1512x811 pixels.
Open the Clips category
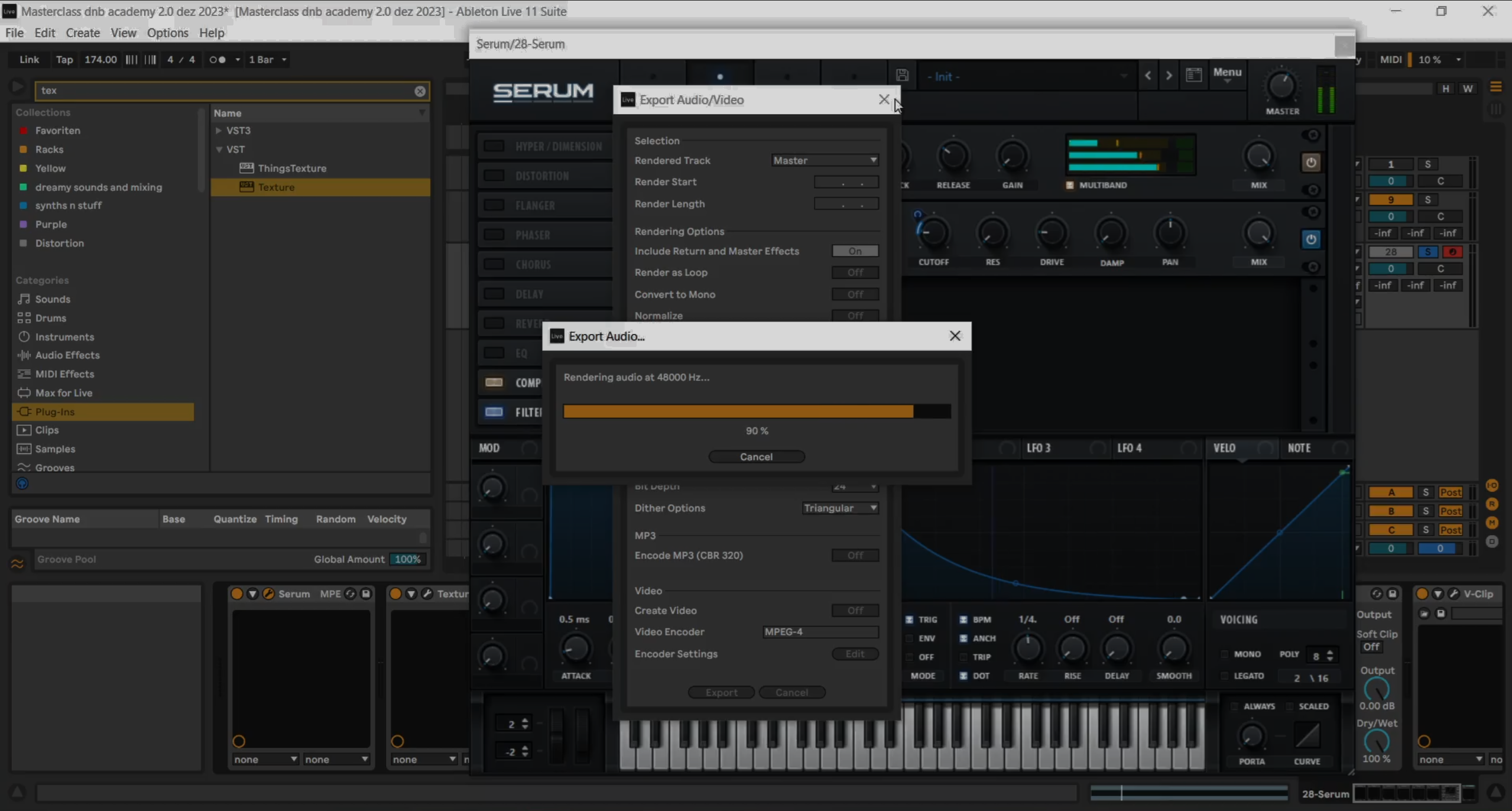click(47, 430)
